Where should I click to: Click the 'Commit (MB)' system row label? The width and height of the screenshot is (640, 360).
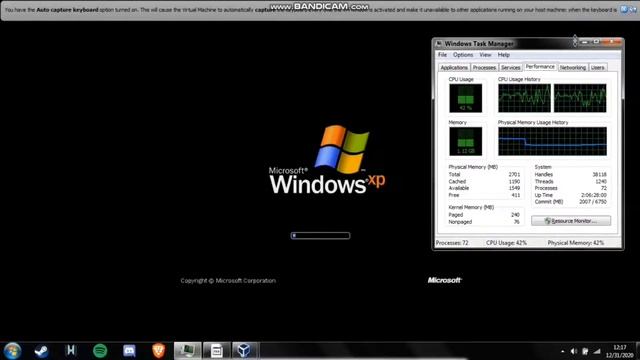pos(549,202)
